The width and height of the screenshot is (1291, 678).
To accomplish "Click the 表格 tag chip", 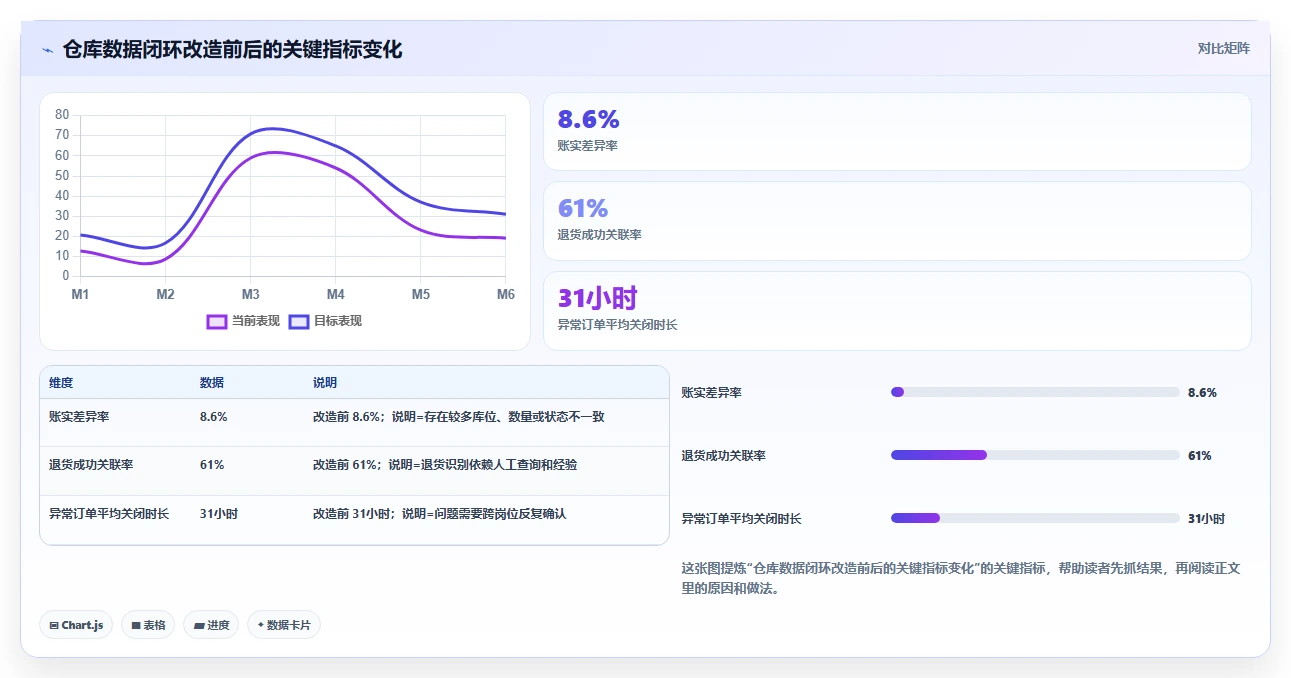I will point(148,625).
